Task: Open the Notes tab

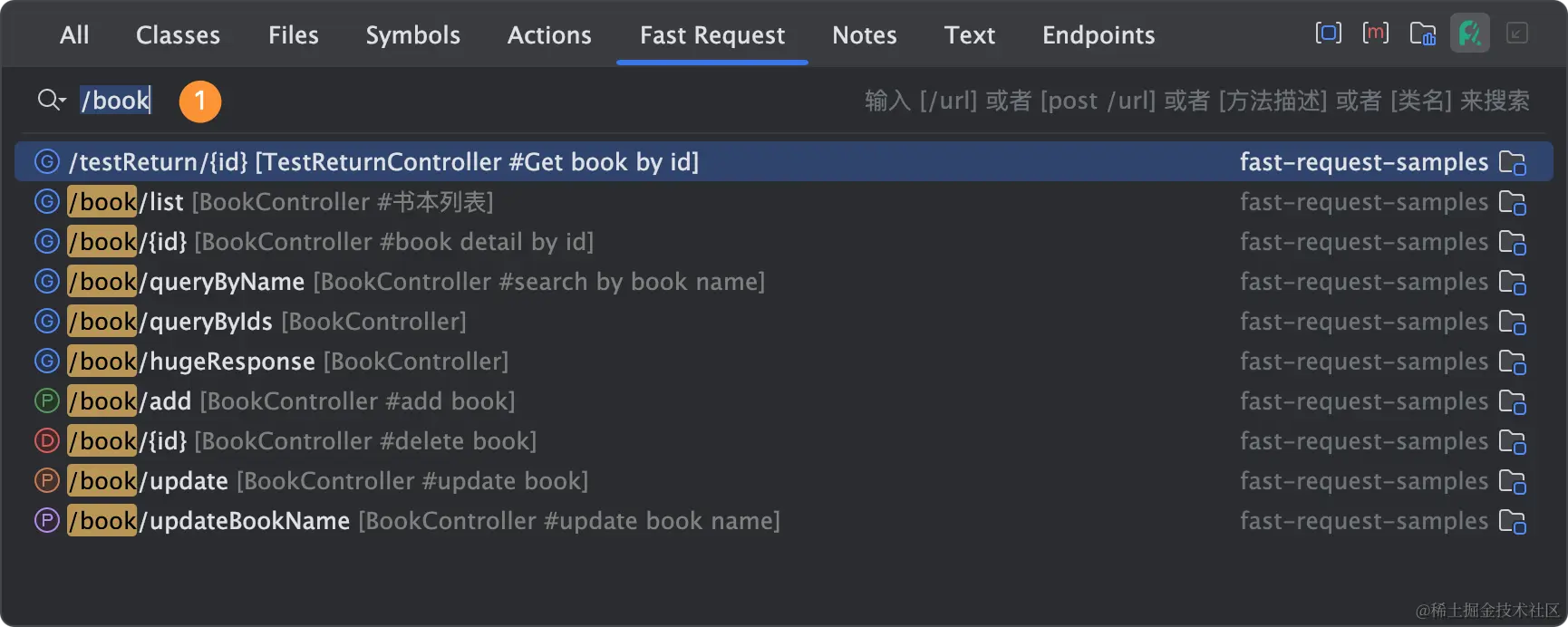Action: click(864, 35)
